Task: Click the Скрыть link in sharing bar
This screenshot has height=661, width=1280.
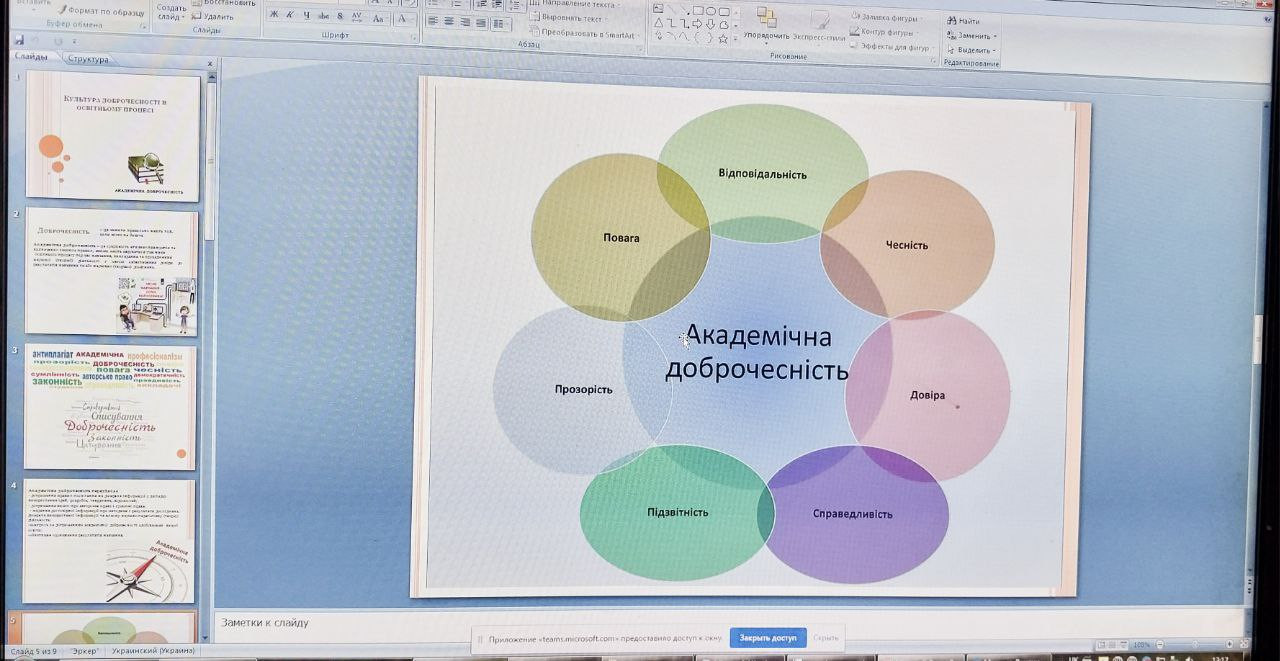Action: pyautogui.click(x=826, y=638)
